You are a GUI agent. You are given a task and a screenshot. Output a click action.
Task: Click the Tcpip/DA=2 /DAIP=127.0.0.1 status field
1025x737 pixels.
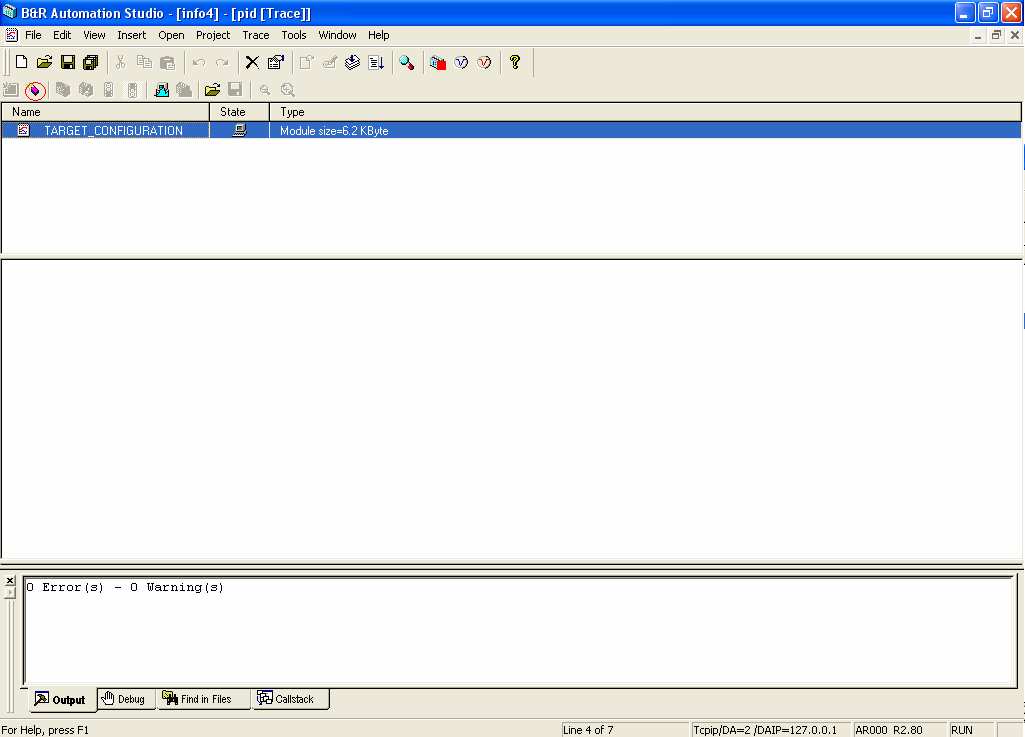pyautogui.click(x=771, y=730)
